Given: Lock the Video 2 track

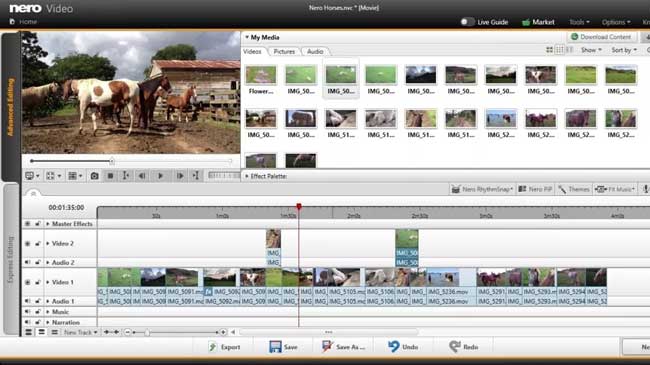Looking at the screenshot, I should pyautogui.click(x=37, y=243).
